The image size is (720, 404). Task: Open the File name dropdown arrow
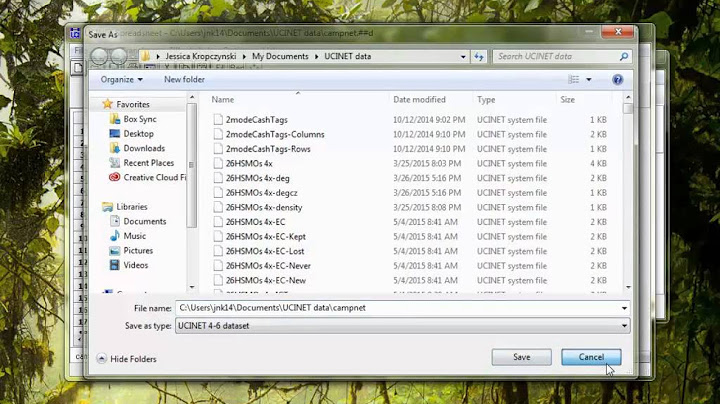624,308
